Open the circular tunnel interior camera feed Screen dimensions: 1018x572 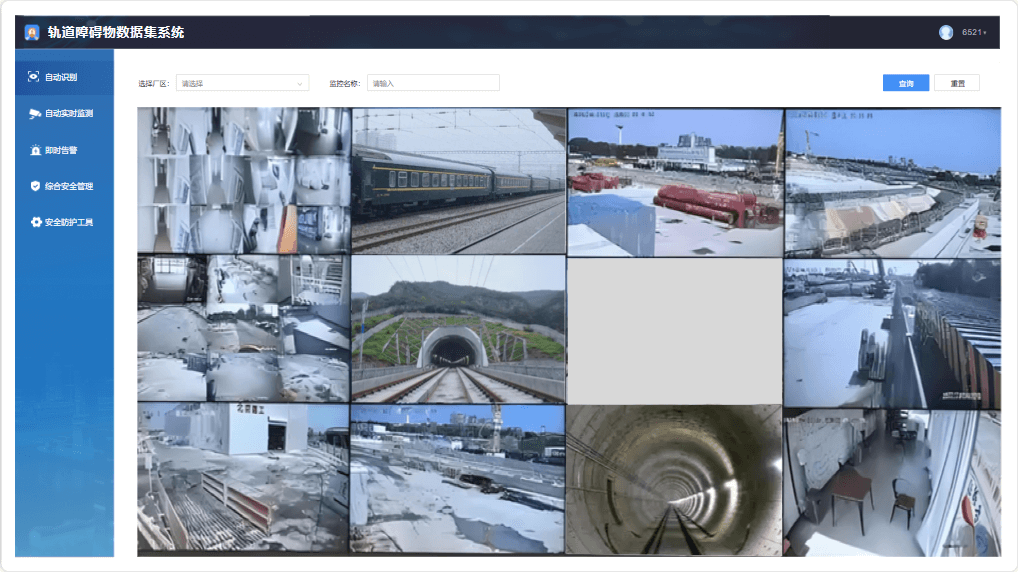pyautogui.click(x=674, y=479)
